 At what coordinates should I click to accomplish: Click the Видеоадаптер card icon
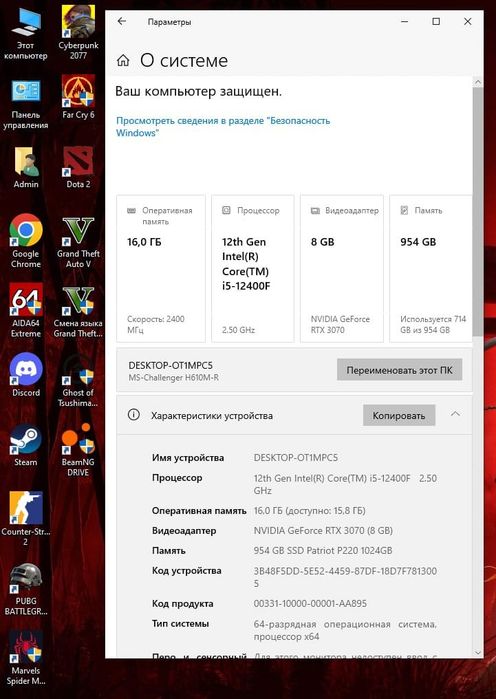point(315,210)
